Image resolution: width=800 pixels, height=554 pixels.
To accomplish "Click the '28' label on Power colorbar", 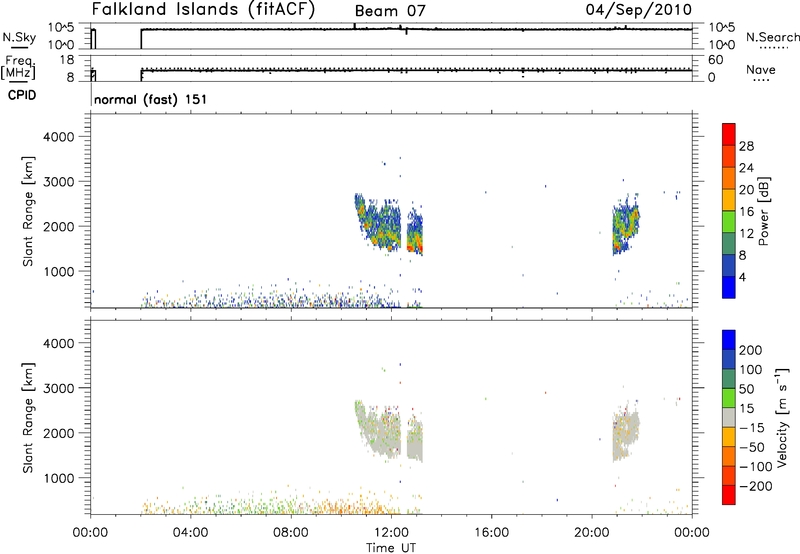I will point(746,146).
